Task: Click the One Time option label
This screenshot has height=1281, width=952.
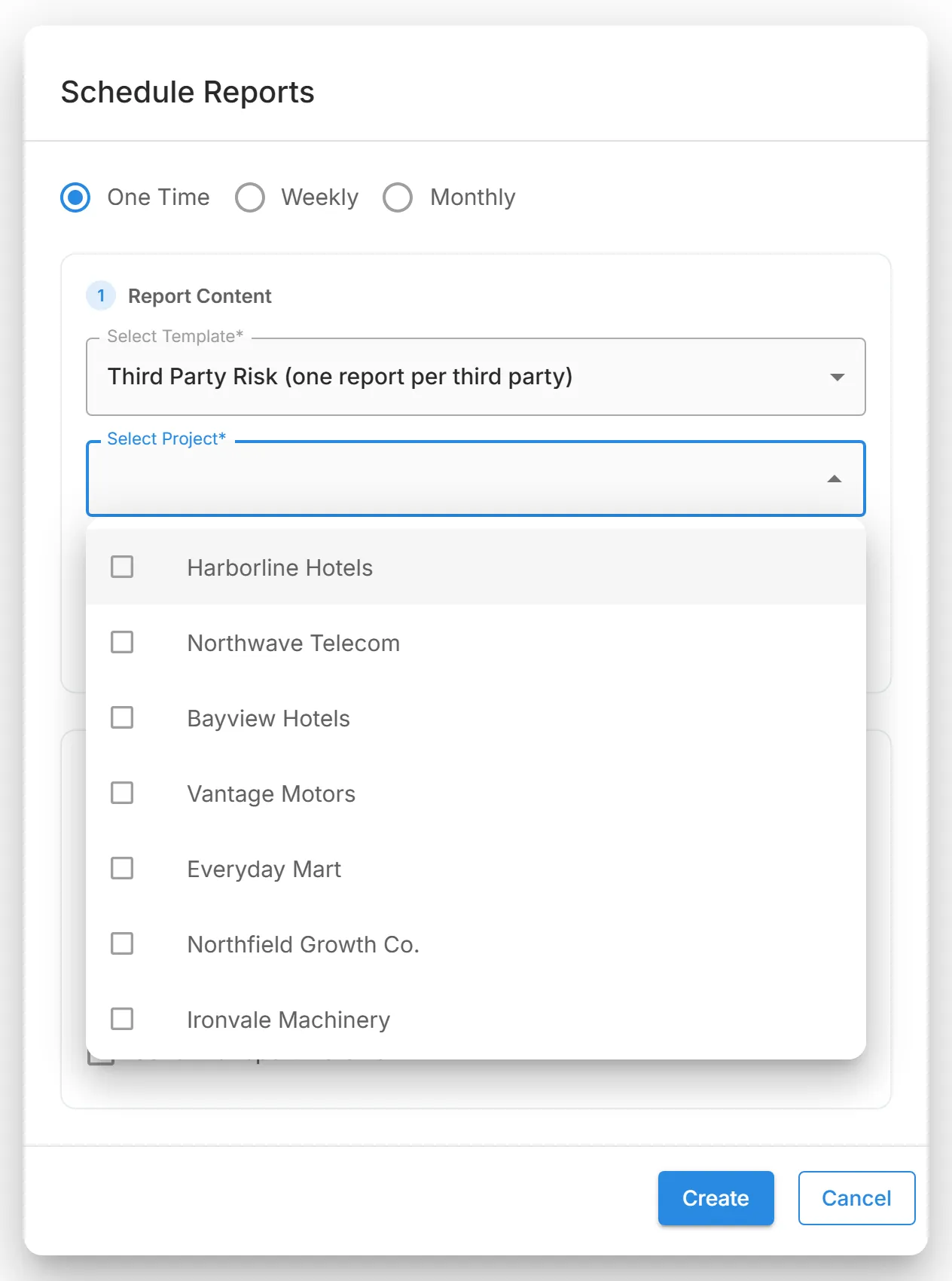Action: 159,197
